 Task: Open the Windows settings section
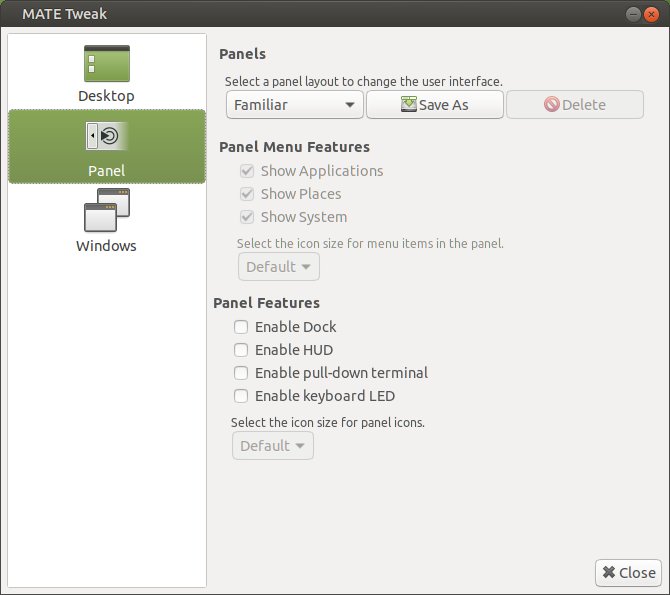106,221
